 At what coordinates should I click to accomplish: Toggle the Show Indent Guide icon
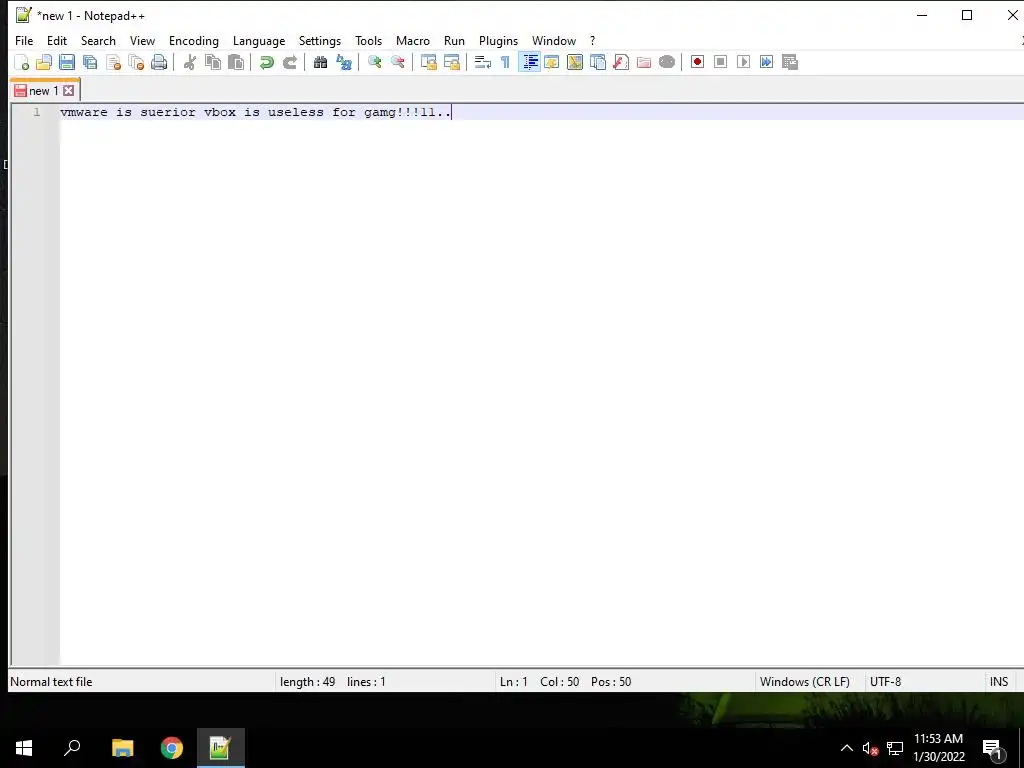[529, 62]
